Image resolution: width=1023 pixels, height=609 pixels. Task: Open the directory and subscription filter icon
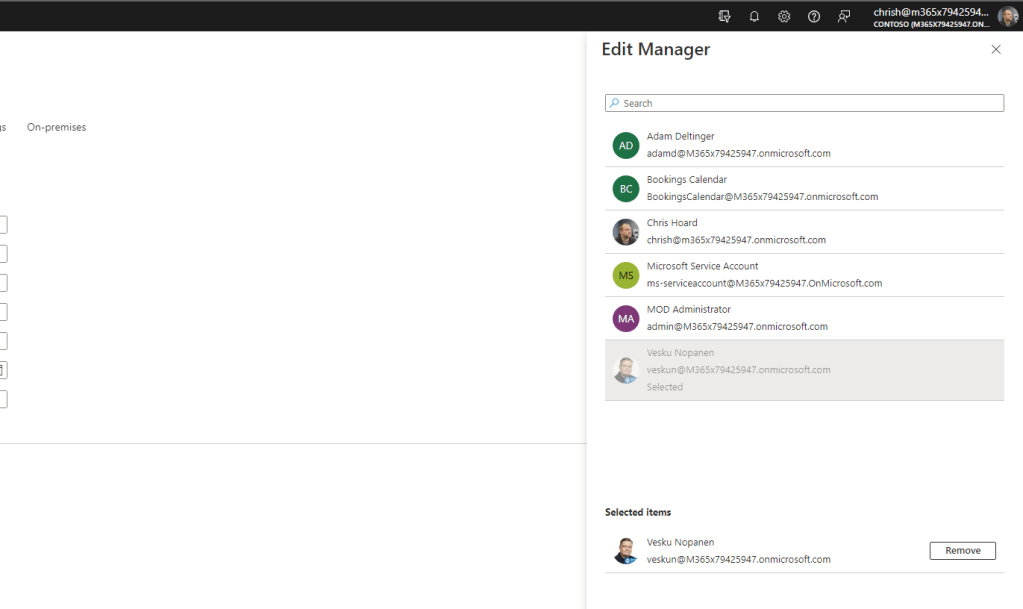pos(725,16)
